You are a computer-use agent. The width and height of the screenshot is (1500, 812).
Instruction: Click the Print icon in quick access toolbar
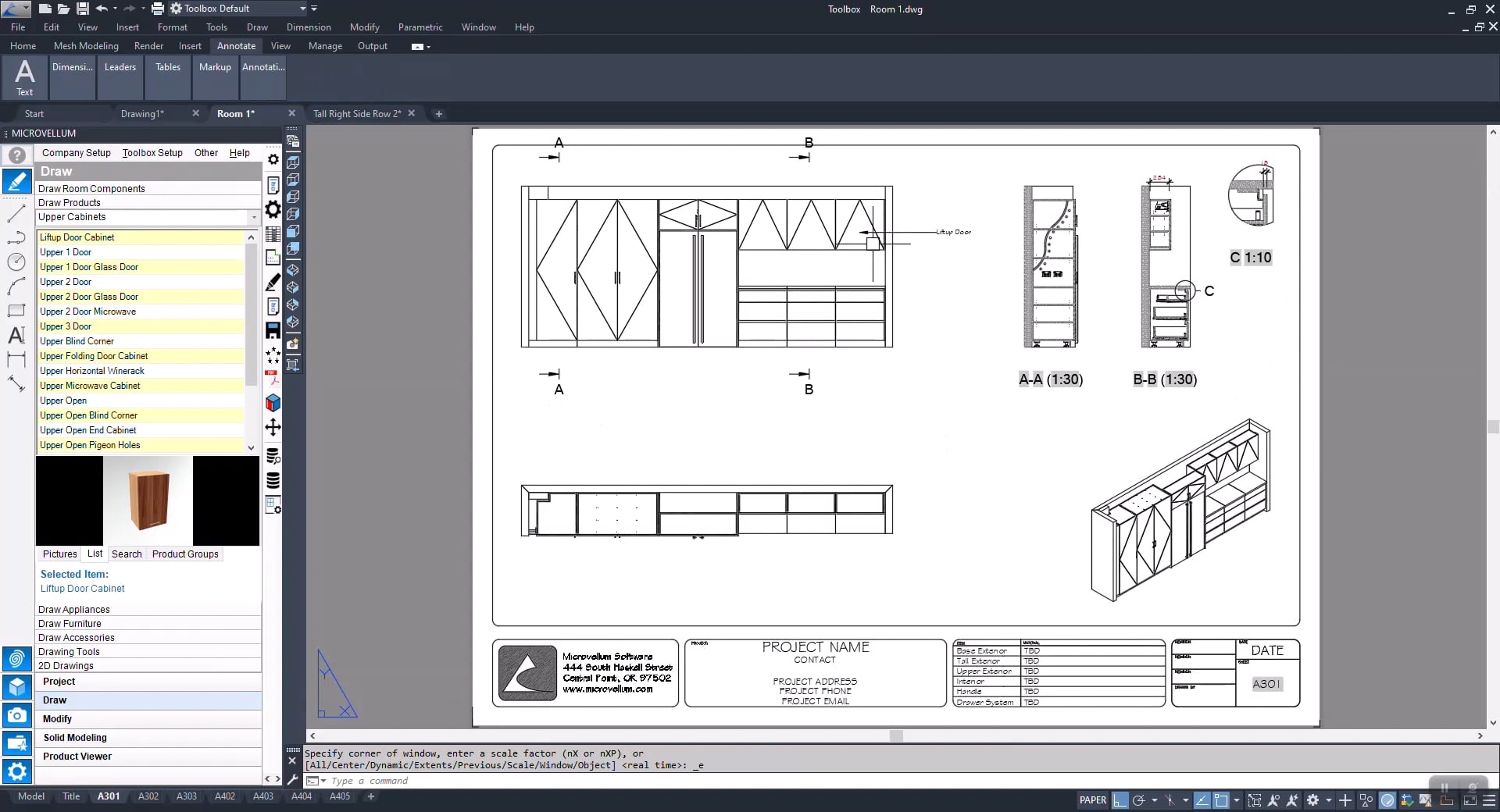point(157,9)
